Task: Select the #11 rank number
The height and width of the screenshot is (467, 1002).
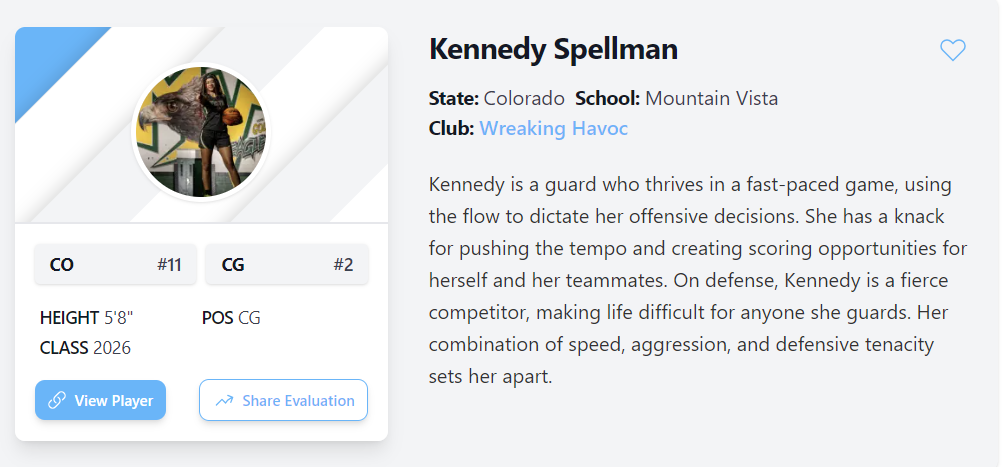Action: 169,264
